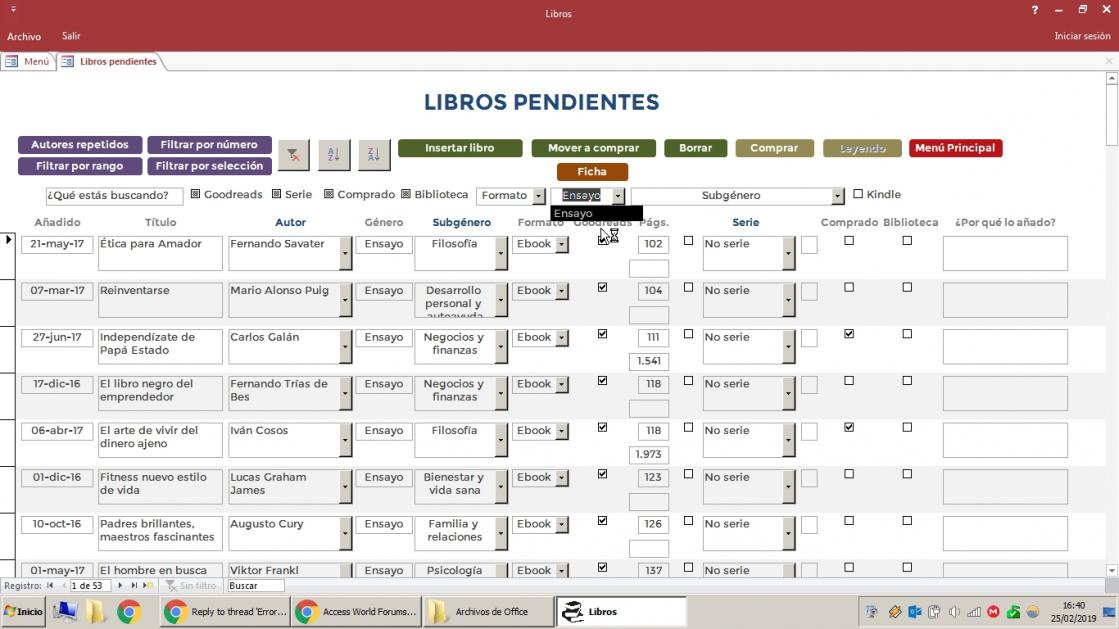
Task: Sort descending with the Z-A icon
Action: 374,154
